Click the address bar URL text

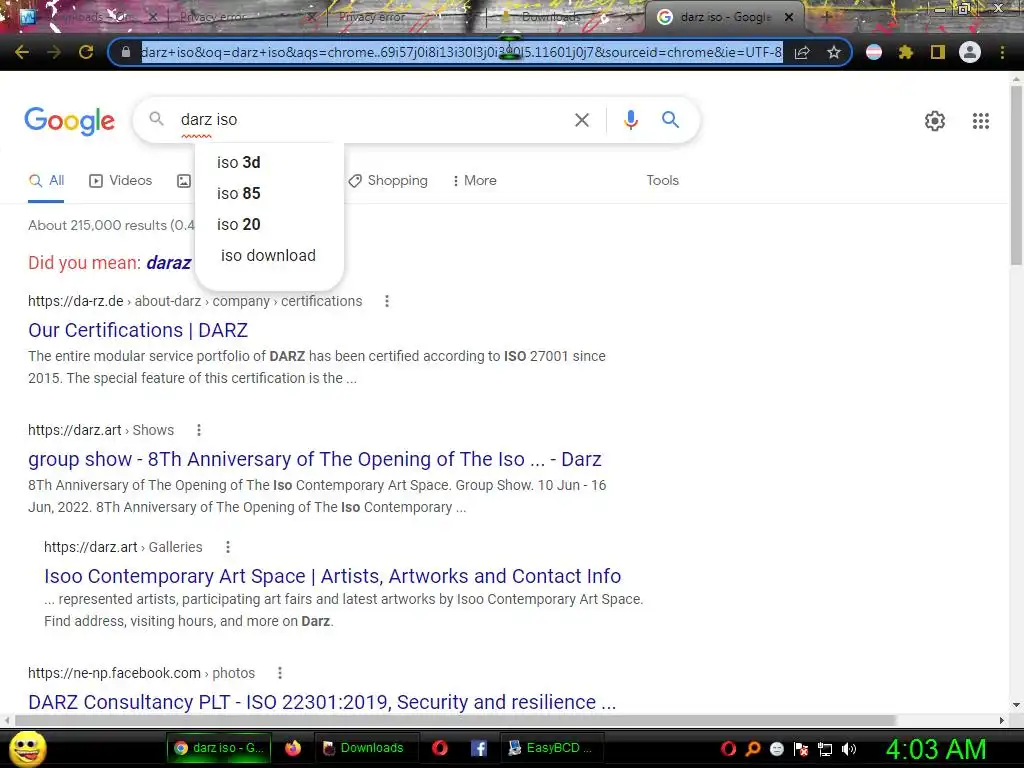tap(461, 52)
